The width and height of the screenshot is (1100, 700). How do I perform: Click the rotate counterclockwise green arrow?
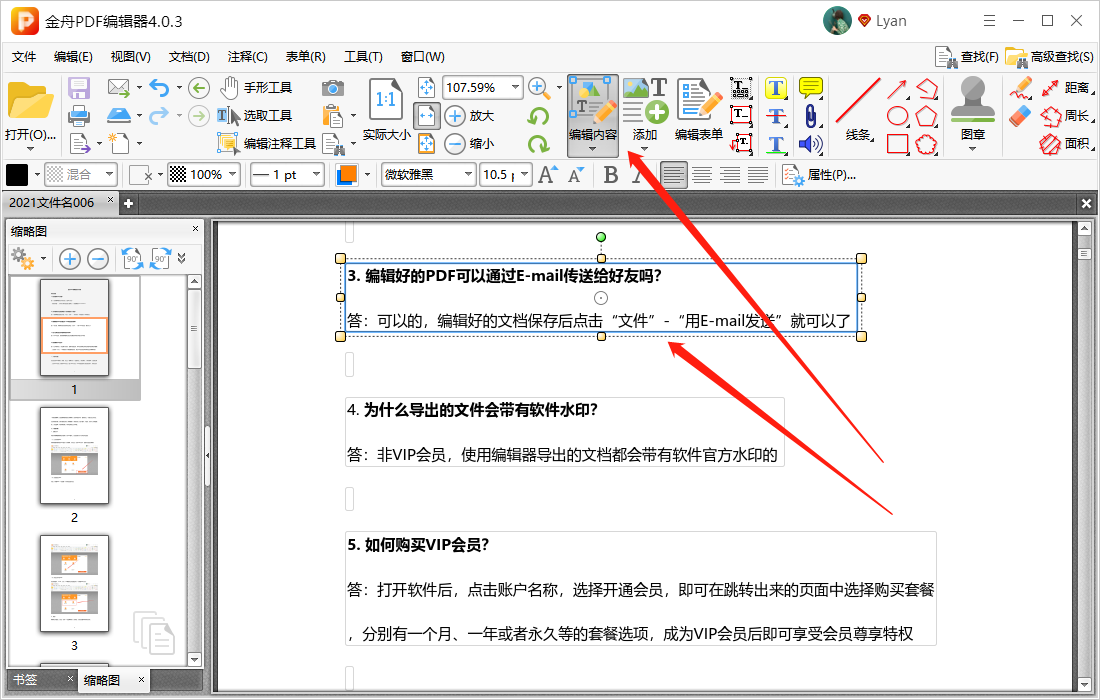click(x=538, y=116)
